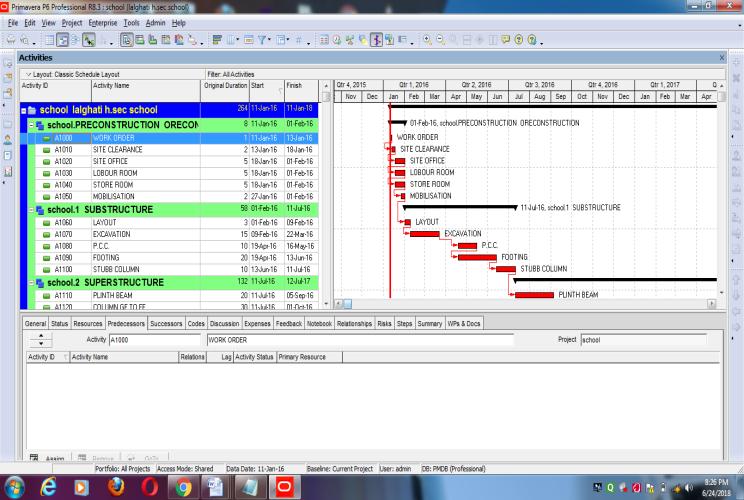This screenshot has width=744, height=500.
Task: Toggle relationship lines in the Gantt chart
Action: click(89, 40)
